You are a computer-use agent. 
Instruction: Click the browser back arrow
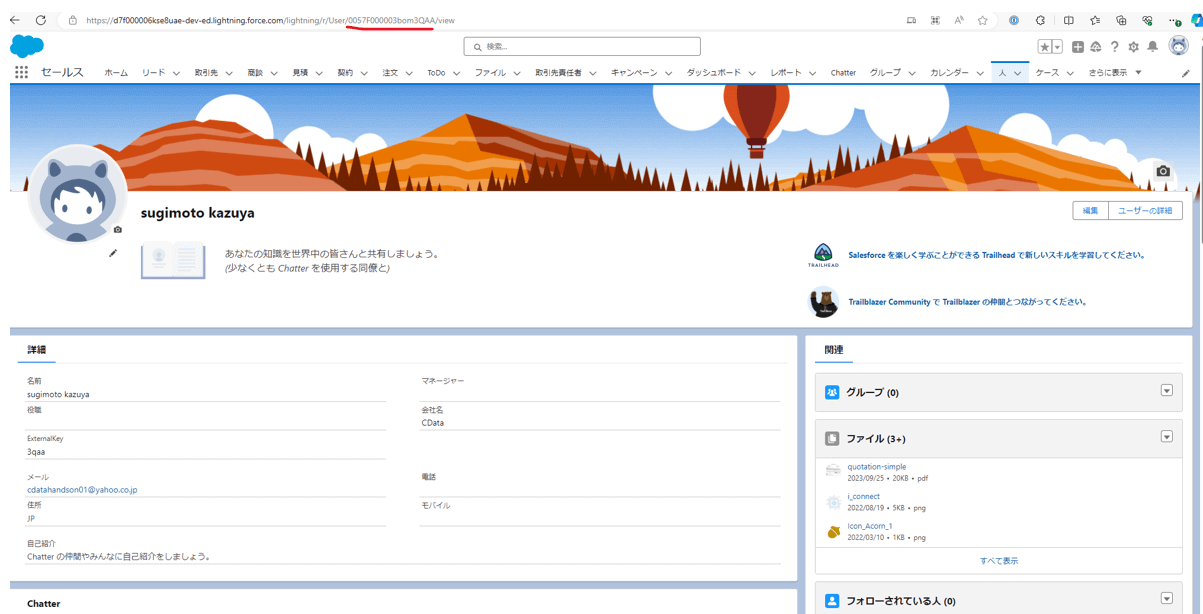tap(15, 20)
